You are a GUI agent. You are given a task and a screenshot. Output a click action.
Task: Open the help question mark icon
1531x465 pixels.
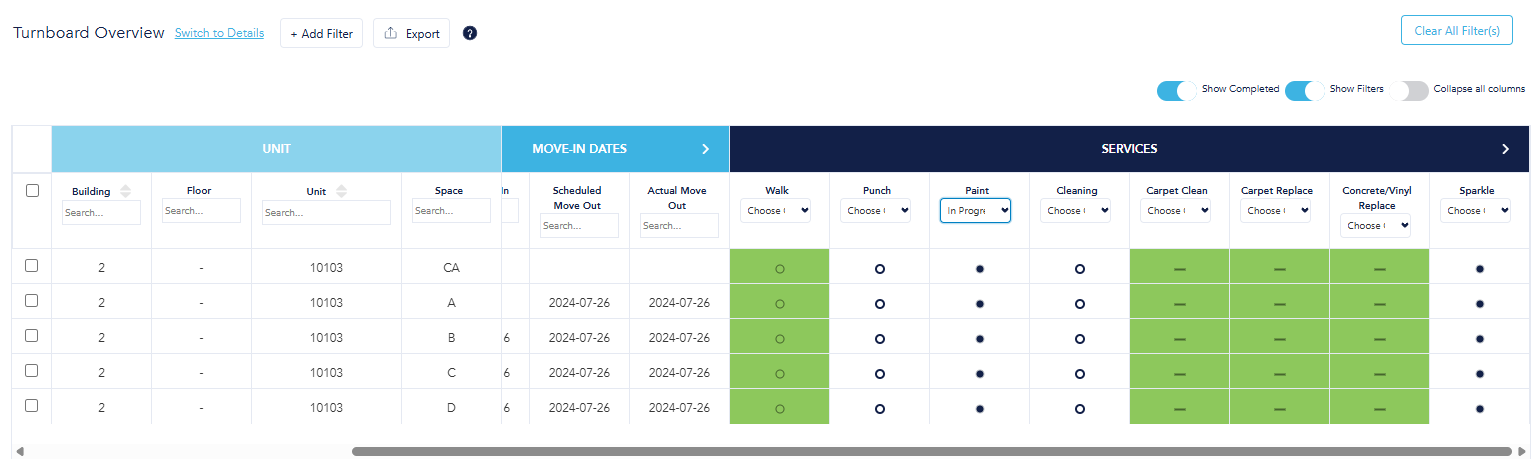tap(470, 33)
